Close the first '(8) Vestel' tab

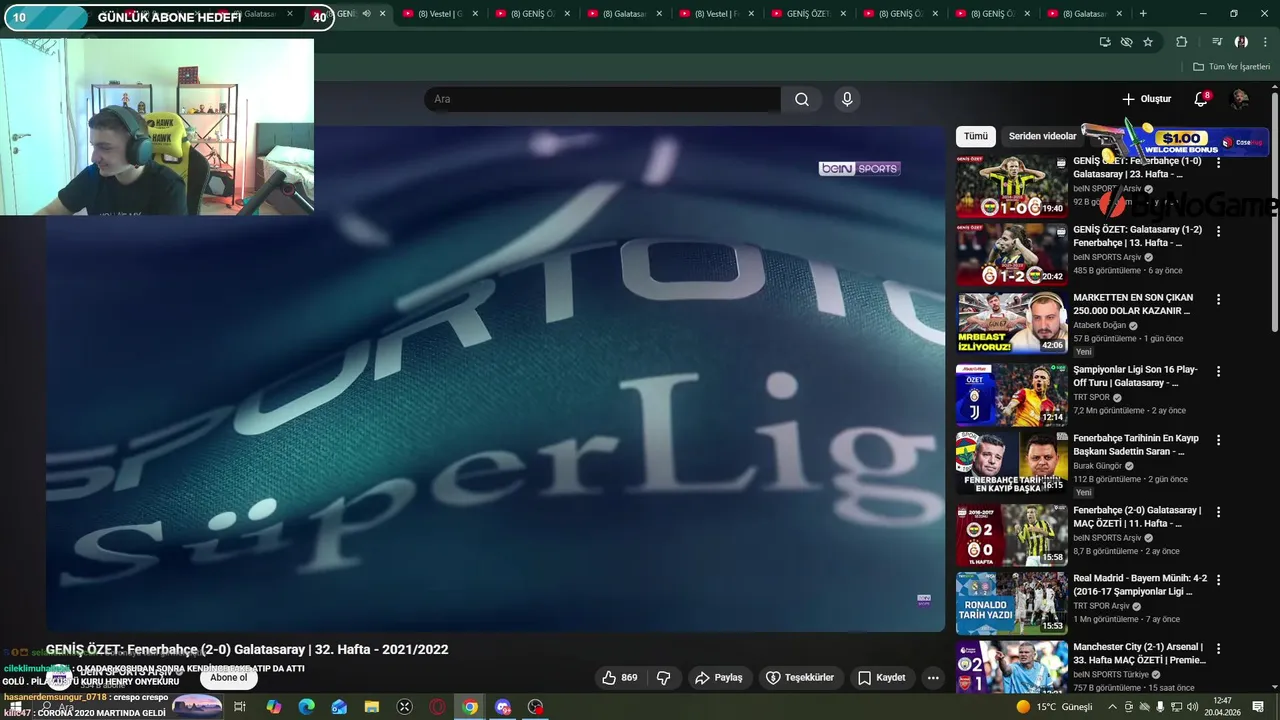pyautogui.click(x=475, y=14)
